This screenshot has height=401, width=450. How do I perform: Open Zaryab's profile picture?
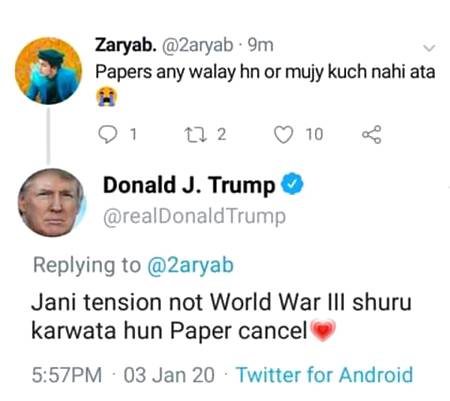tap(49, 71)
